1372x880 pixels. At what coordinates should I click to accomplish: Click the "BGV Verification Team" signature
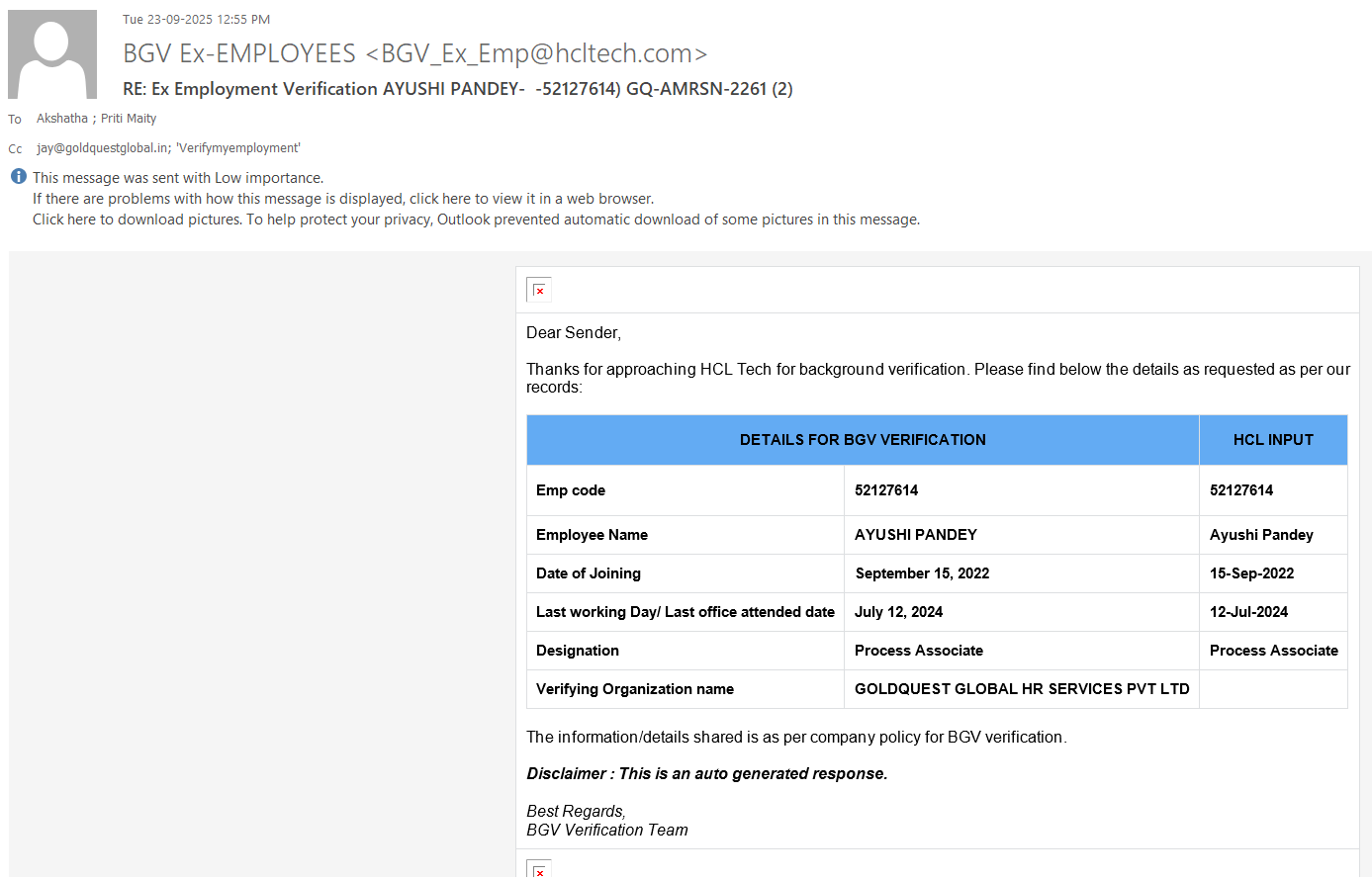pos(607,831)
